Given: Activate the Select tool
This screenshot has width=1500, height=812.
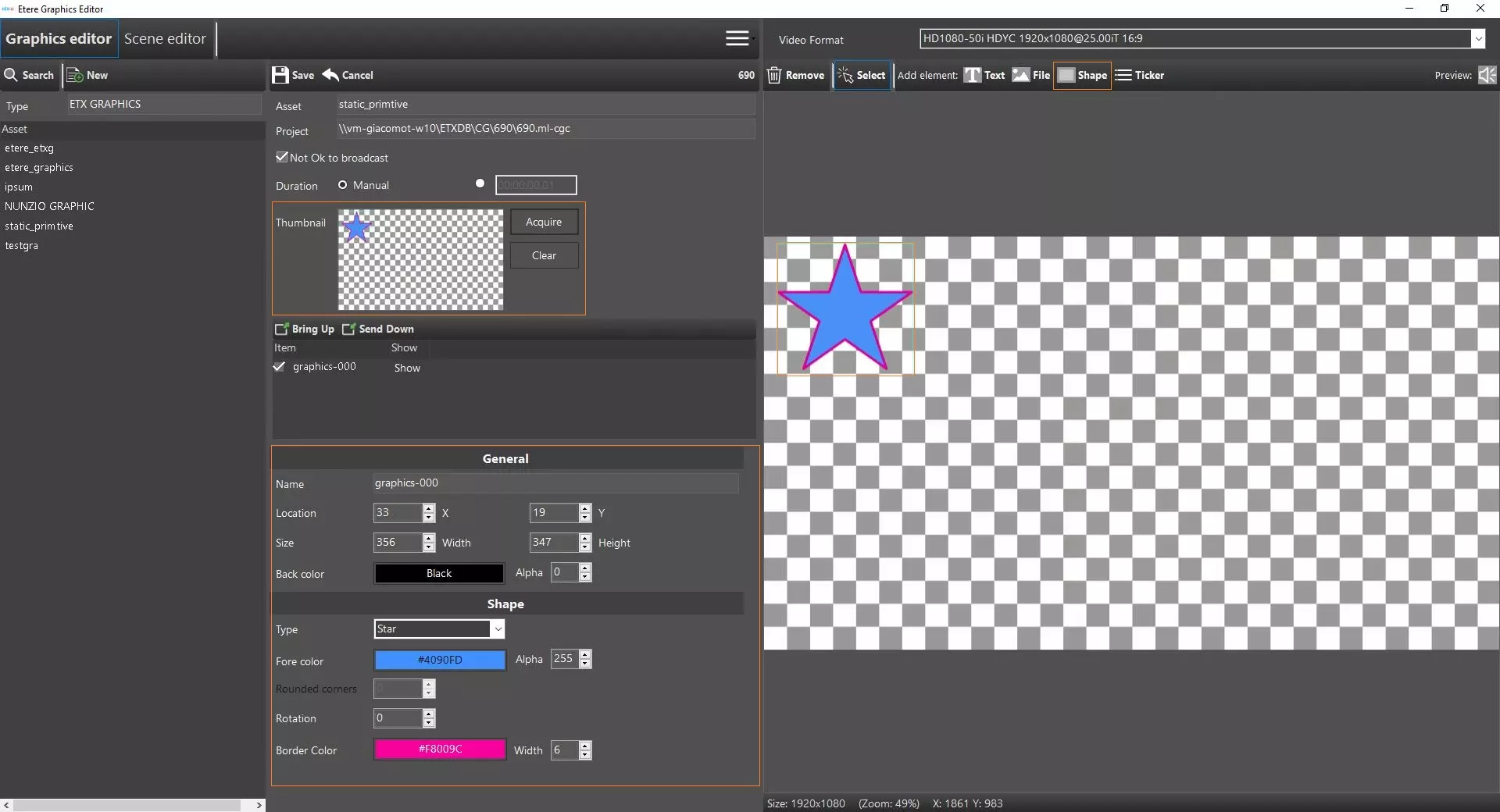Looking at the screenshot, I should (862, 75).
